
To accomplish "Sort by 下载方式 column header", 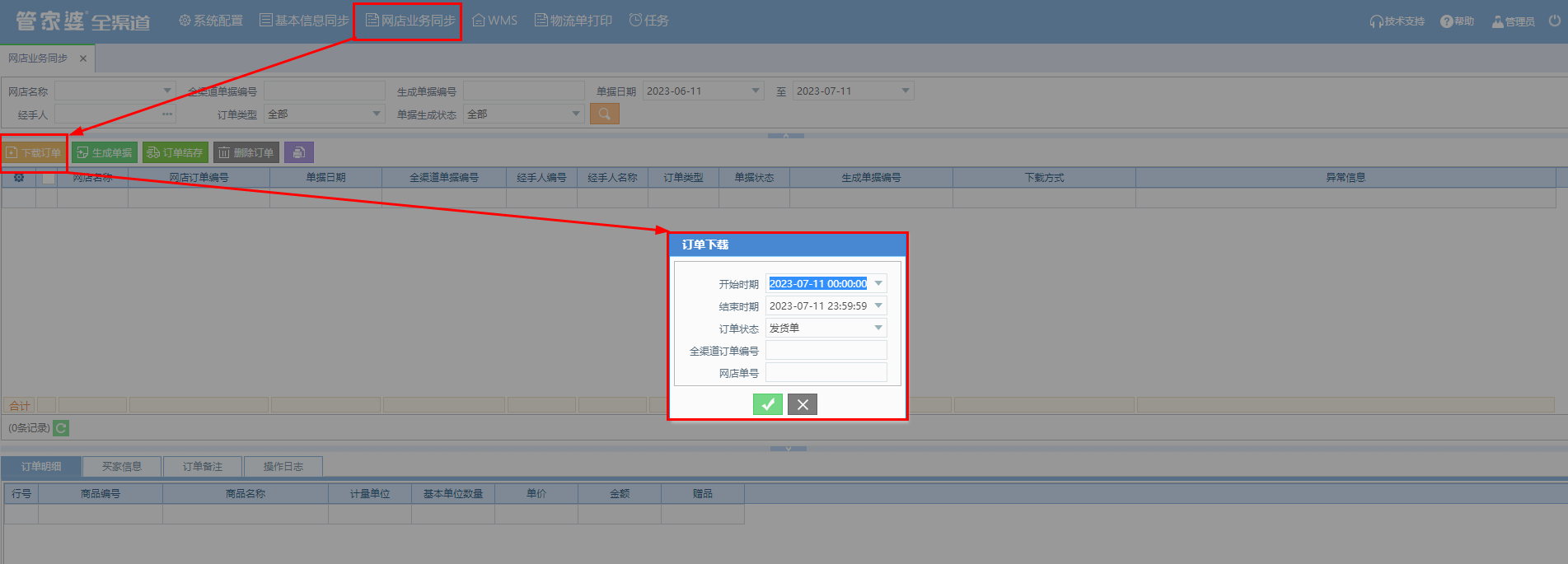I will tap(1044, 177).
